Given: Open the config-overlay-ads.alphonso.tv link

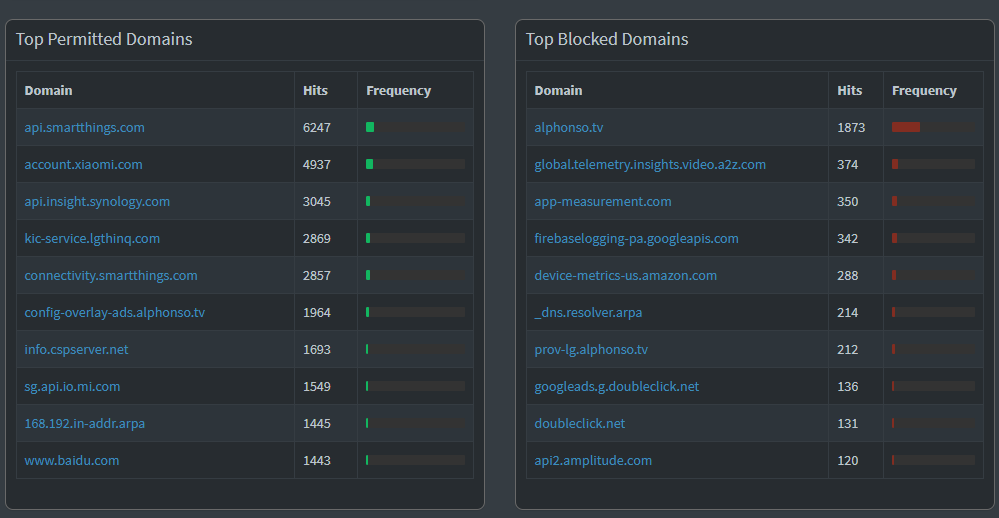Looking at the screenshot, I should [x=115, y=312].
